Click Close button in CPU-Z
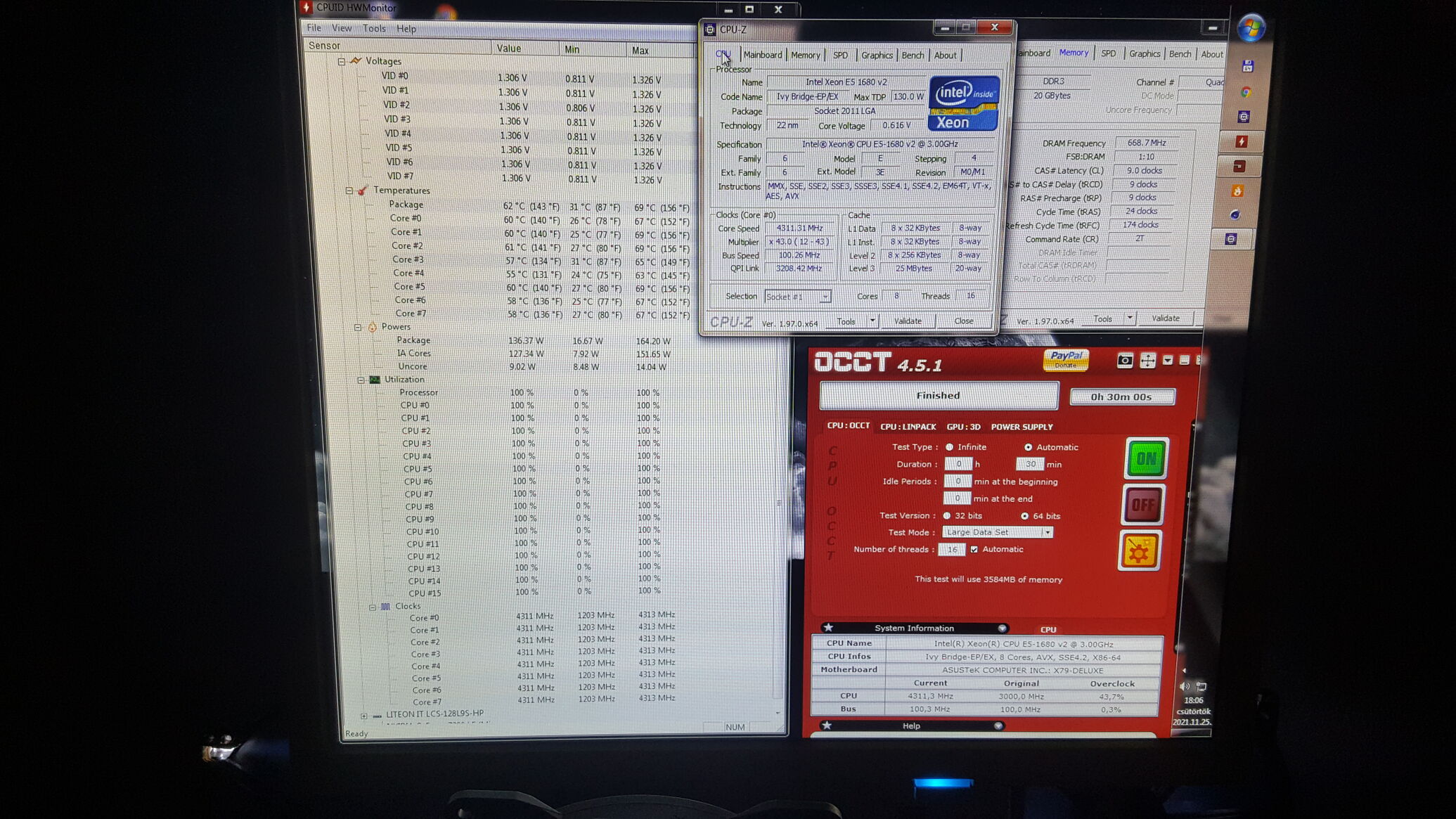The height and width of the screenshot is (819, 1456). 963,321
